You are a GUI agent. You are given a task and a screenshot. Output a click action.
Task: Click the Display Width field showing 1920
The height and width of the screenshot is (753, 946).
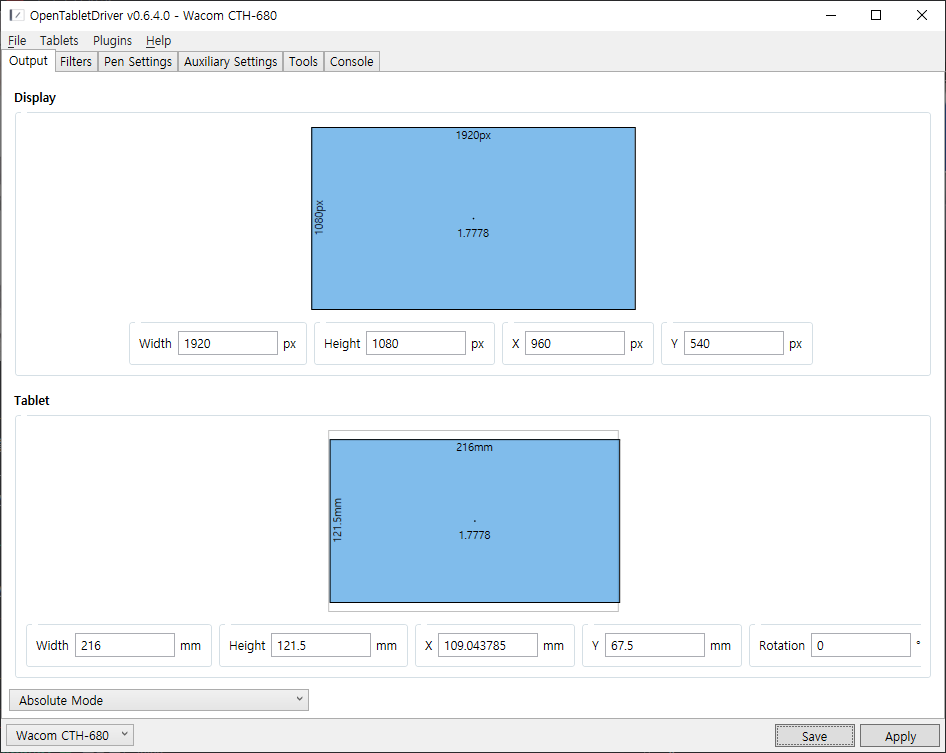(227, 343)
